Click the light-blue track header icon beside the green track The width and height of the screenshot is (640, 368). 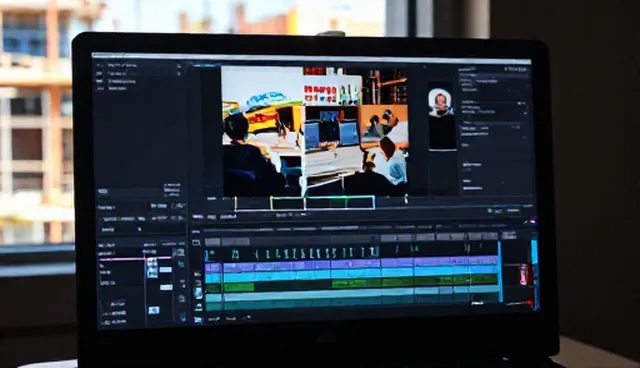(x=198, y=293)
